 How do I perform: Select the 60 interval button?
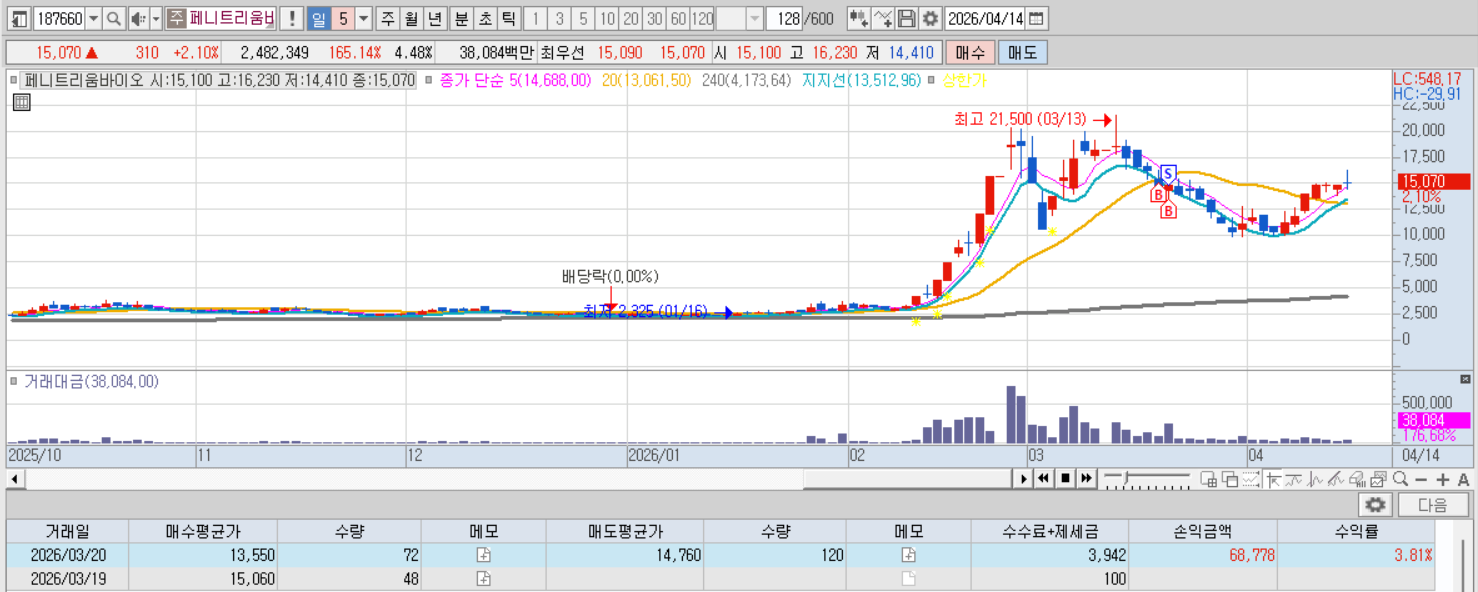pos(678,19)
